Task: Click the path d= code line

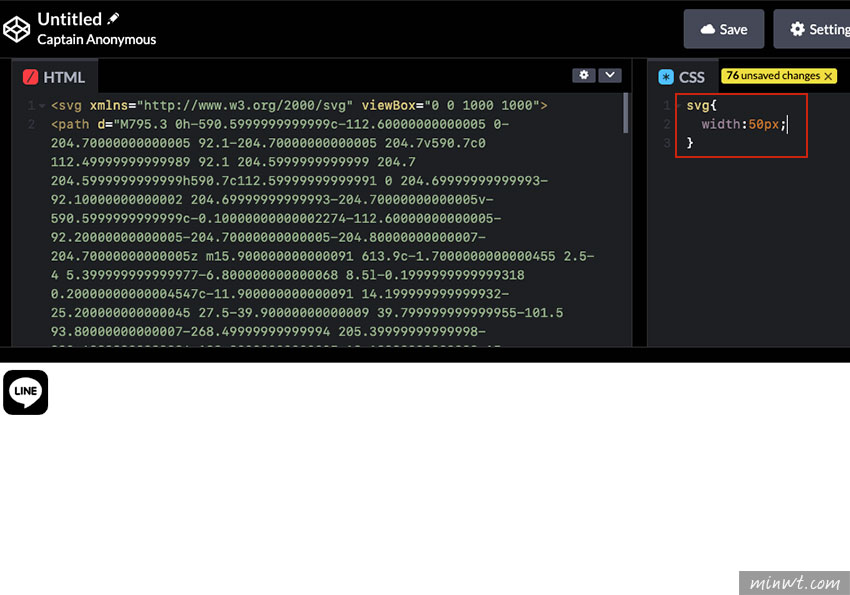Action: coord(280,124)
